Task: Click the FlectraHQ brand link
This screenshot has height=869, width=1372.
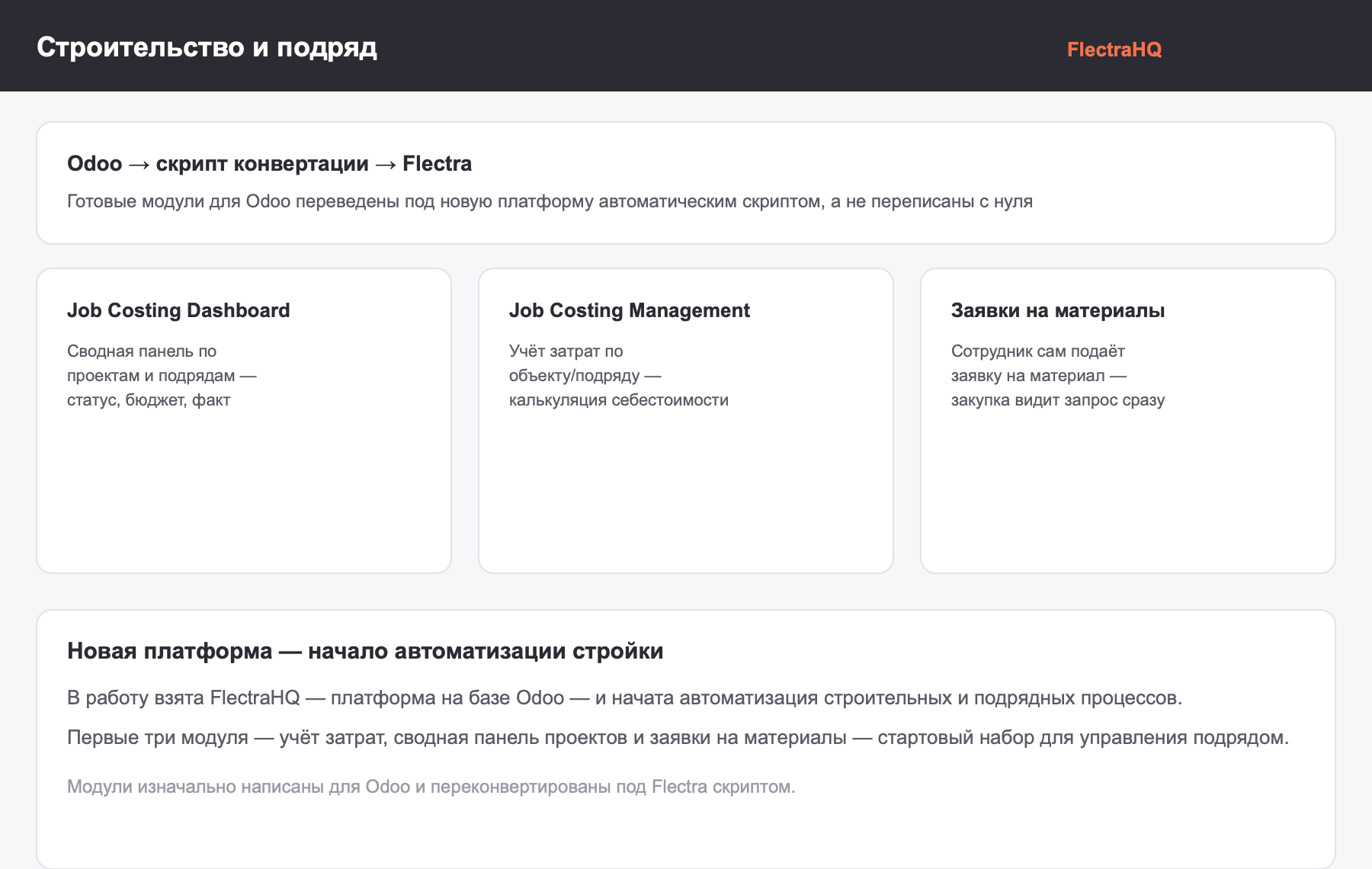Action: click(x=1114, y=50)
